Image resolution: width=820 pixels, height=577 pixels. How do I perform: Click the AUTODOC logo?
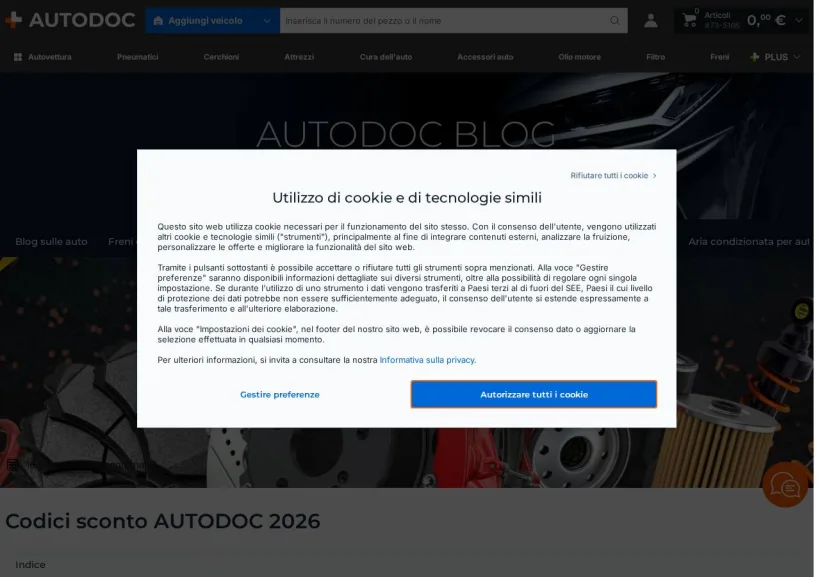(x=70, y=20)
